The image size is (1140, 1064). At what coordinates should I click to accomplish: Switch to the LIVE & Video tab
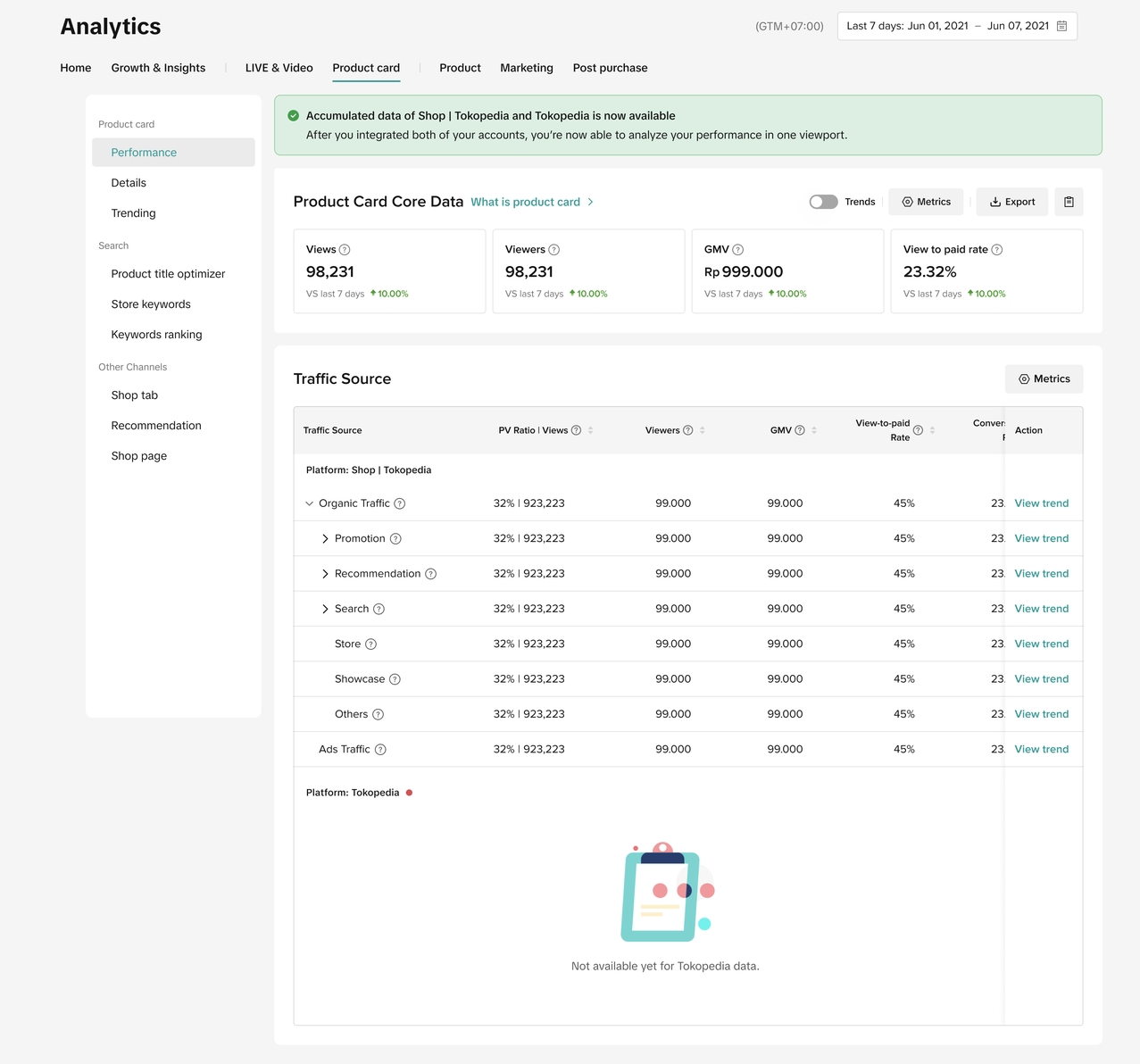pos(279,68)
